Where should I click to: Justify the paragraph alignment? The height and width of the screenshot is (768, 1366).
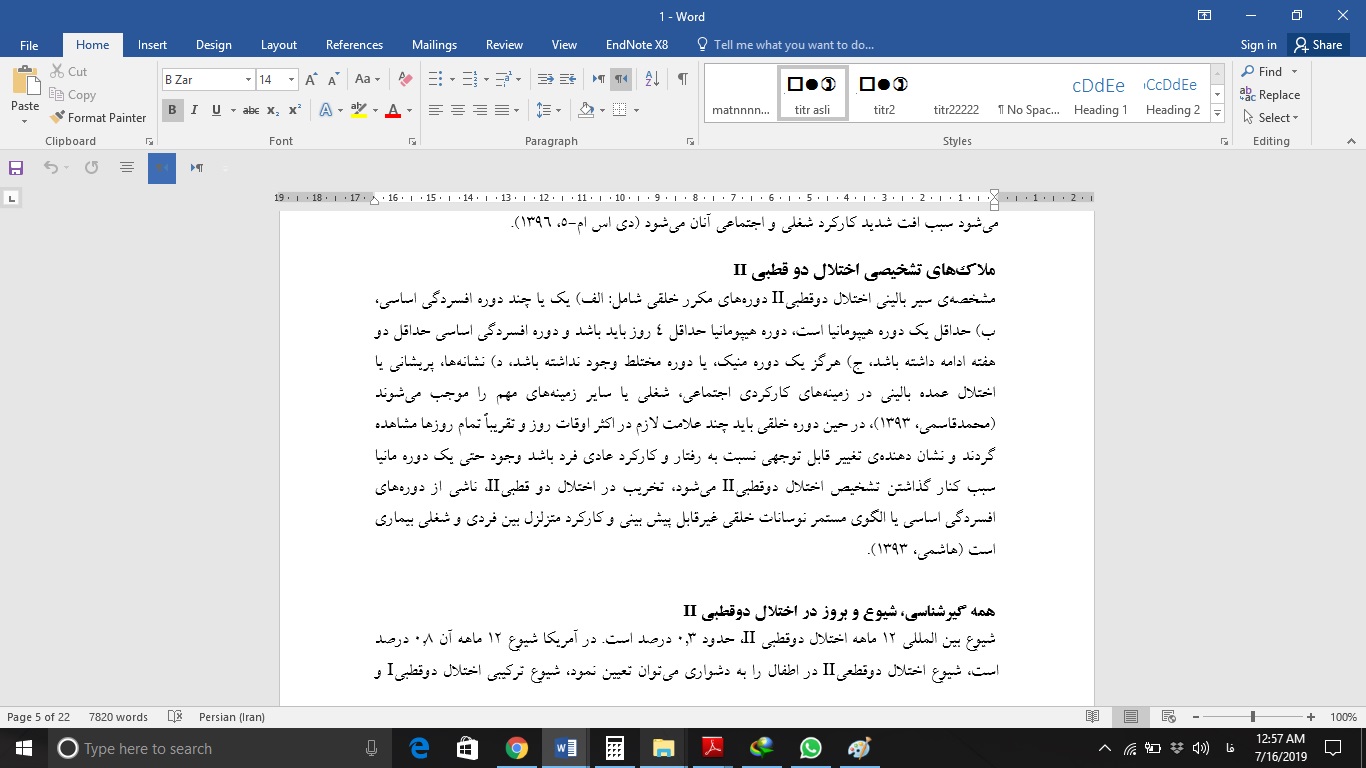point(501,110)
